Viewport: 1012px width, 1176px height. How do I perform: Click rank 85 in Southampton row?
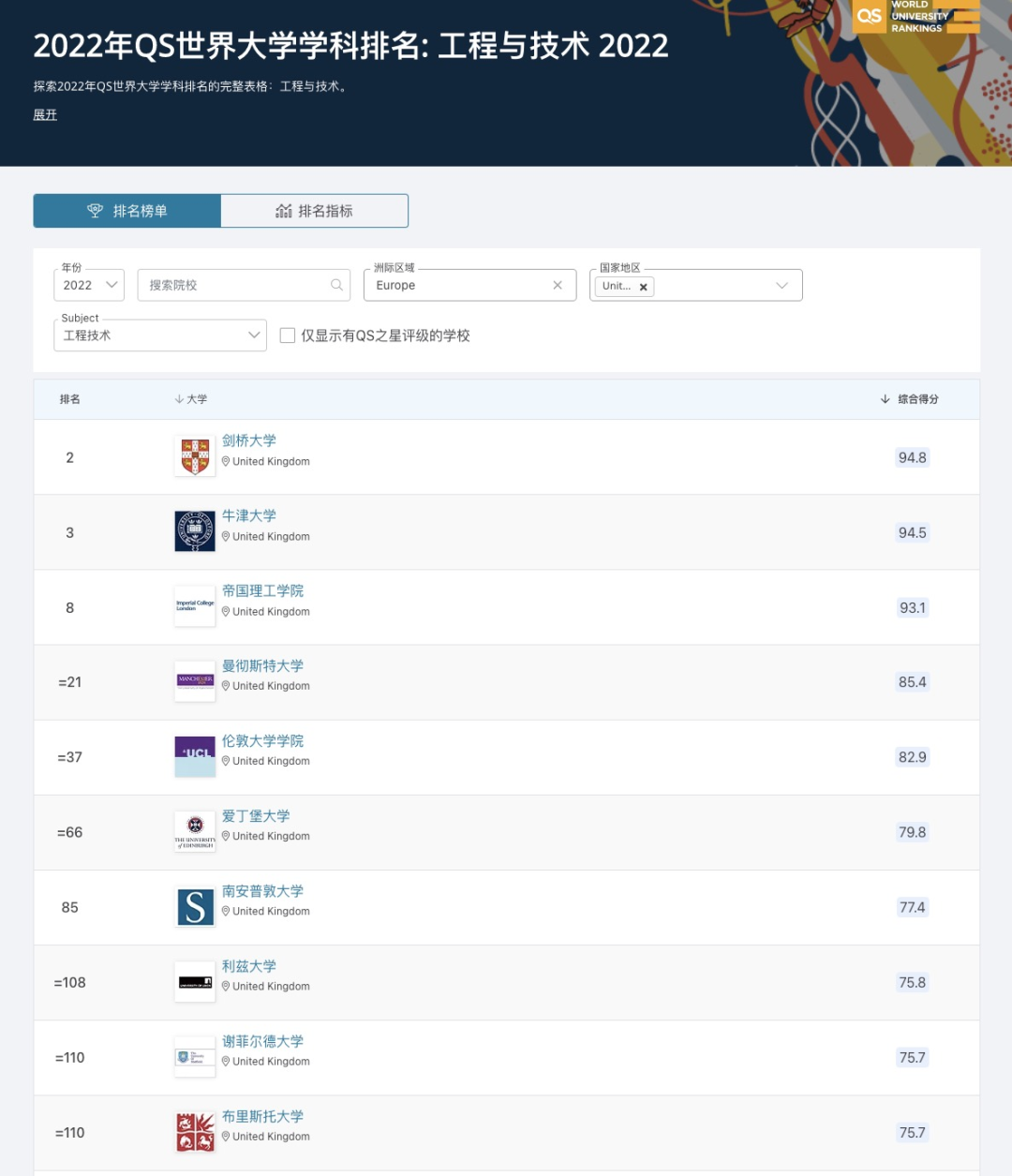coord(69,907)
